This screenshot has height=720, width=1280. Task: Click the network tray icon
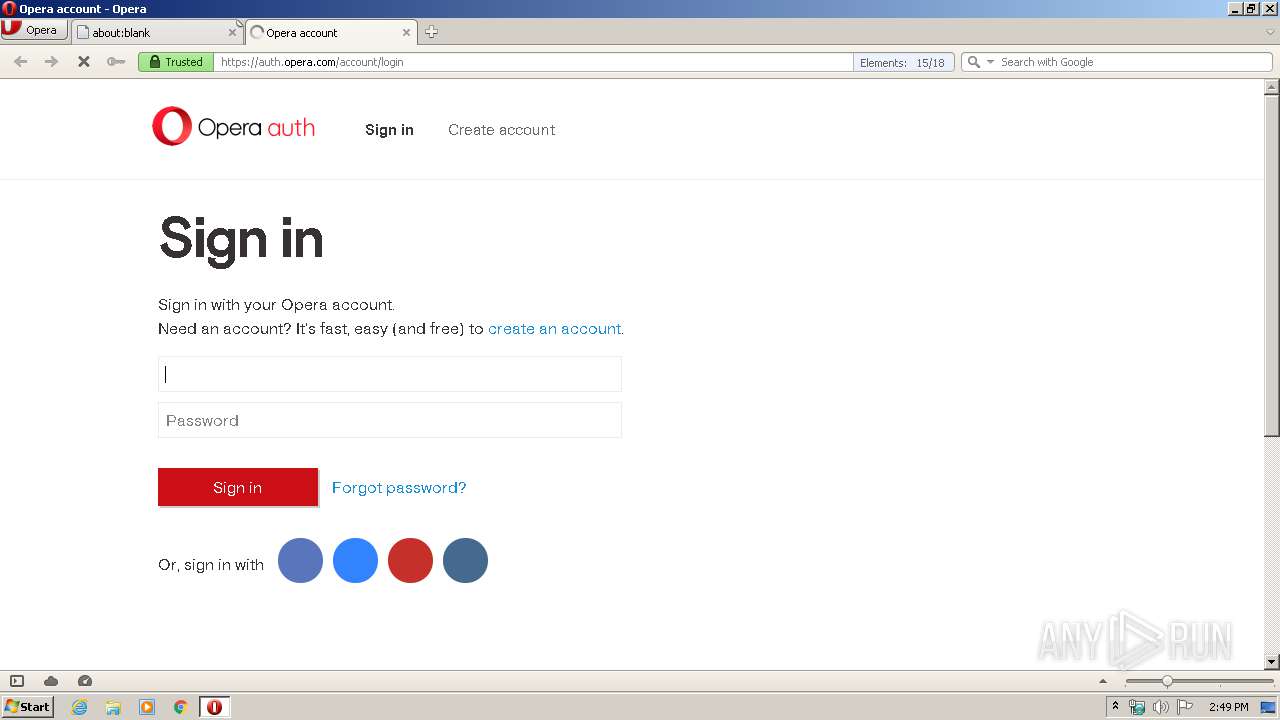point(1137,707)
